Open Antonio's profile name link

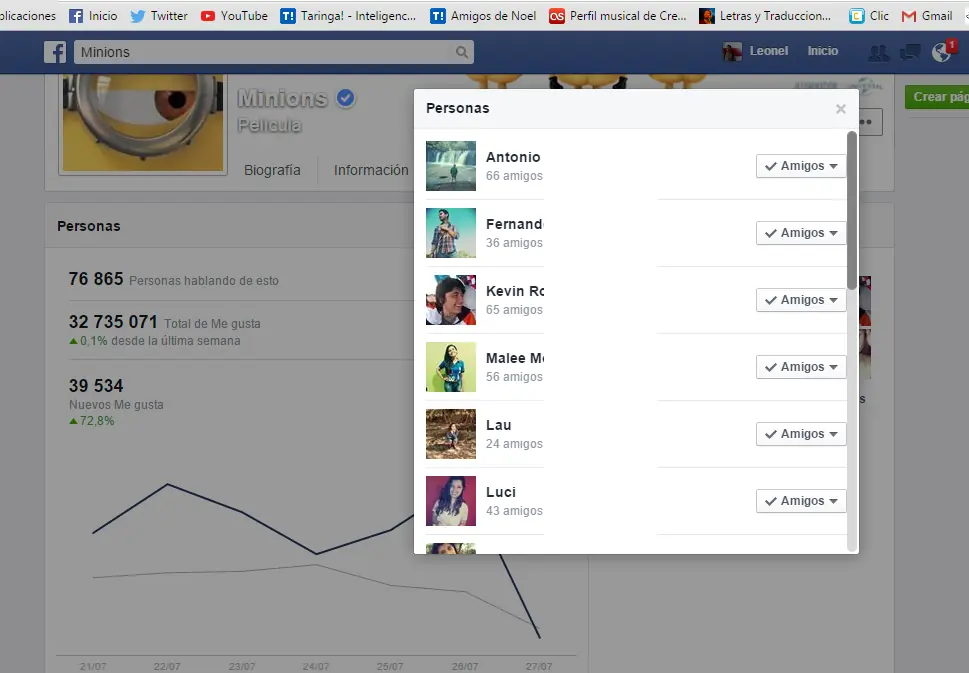513,158
